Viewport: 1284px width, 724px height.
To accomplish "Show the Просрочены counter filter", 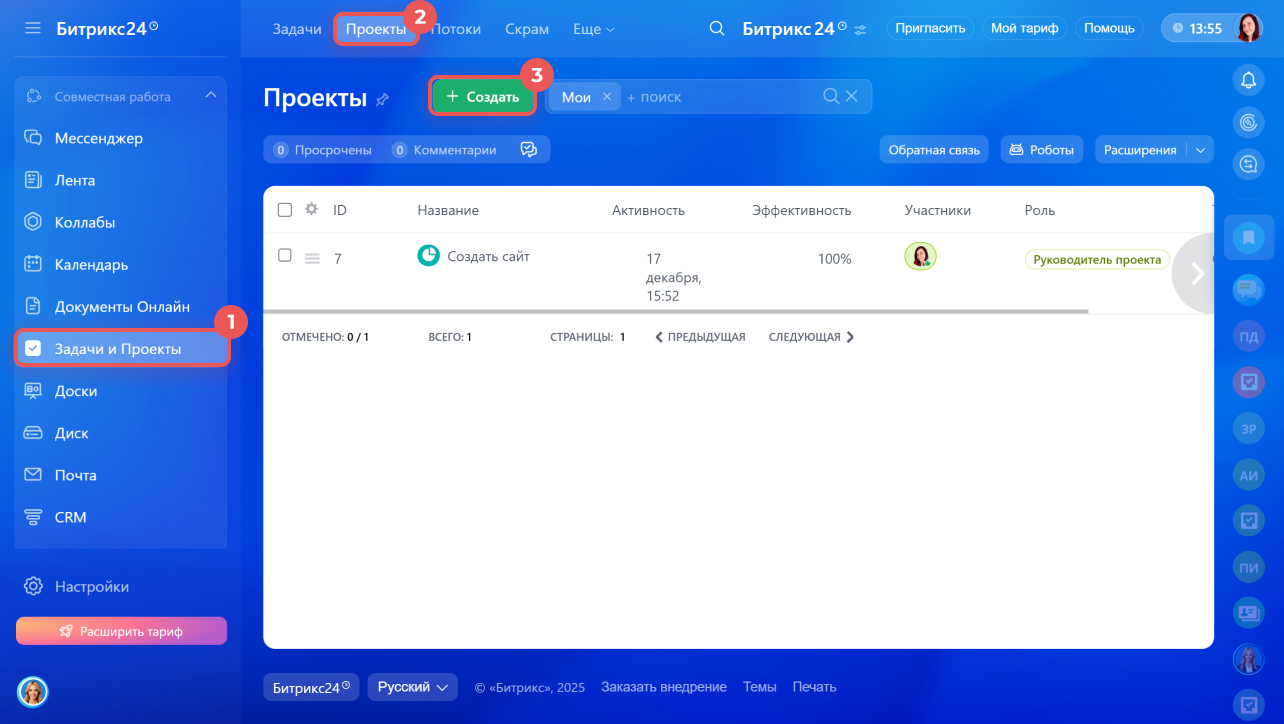I will click(323, 150).
